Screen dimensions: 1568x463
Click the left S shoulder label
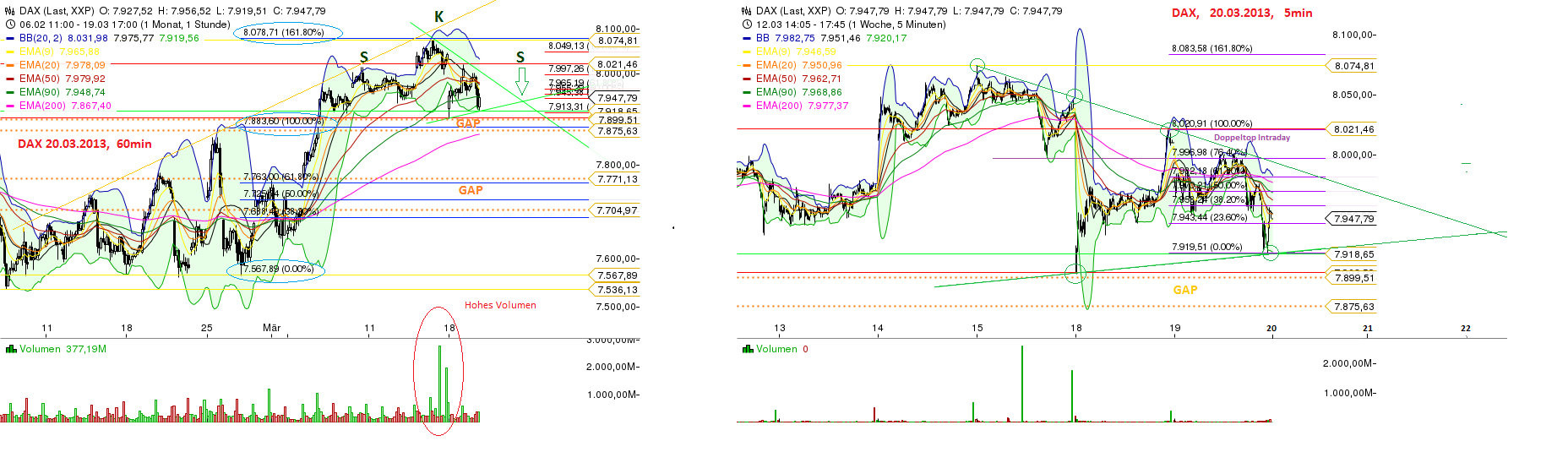coord(364,57)
